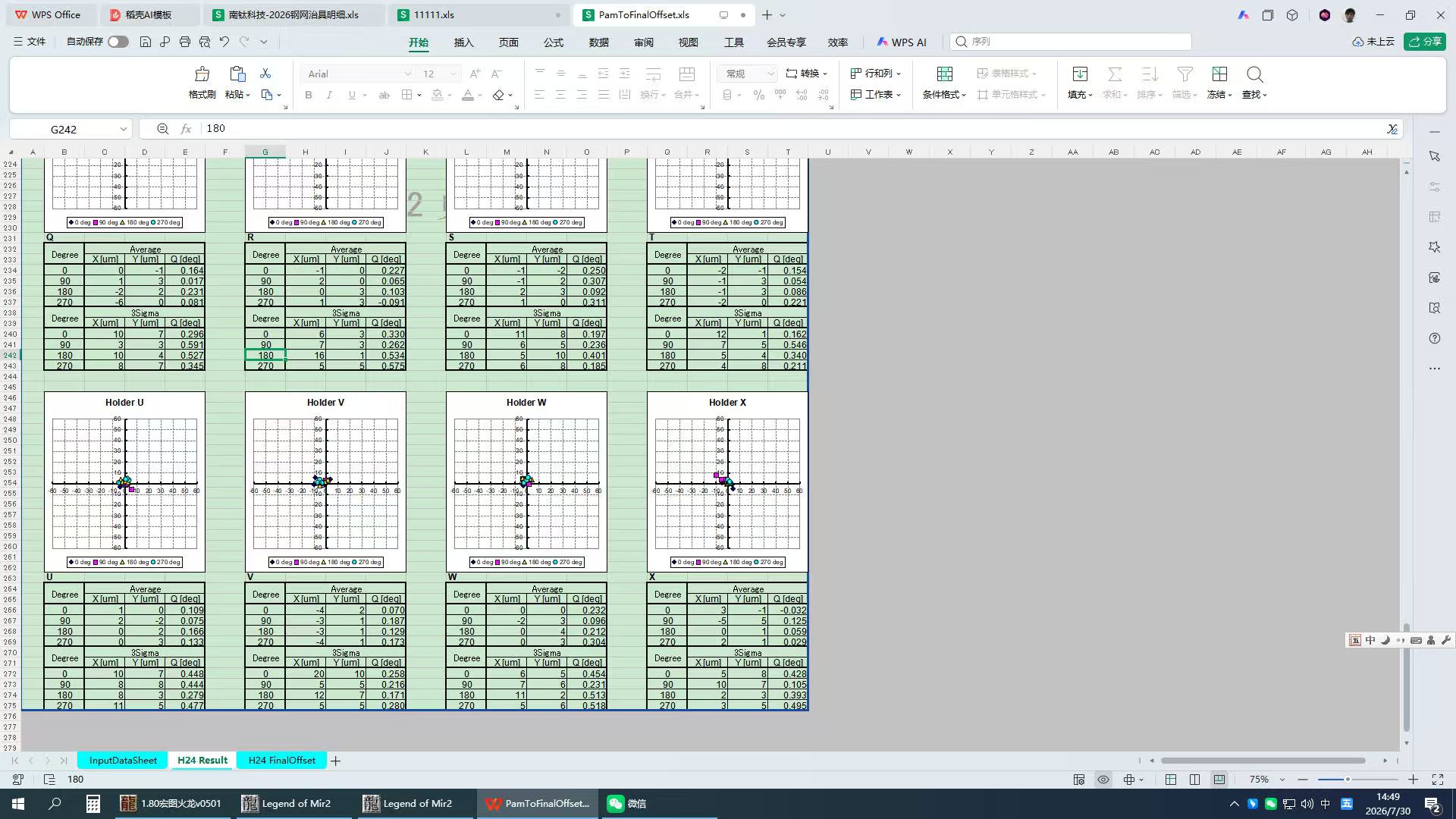Click the Save icon in quick toolbar

point(146,42)
